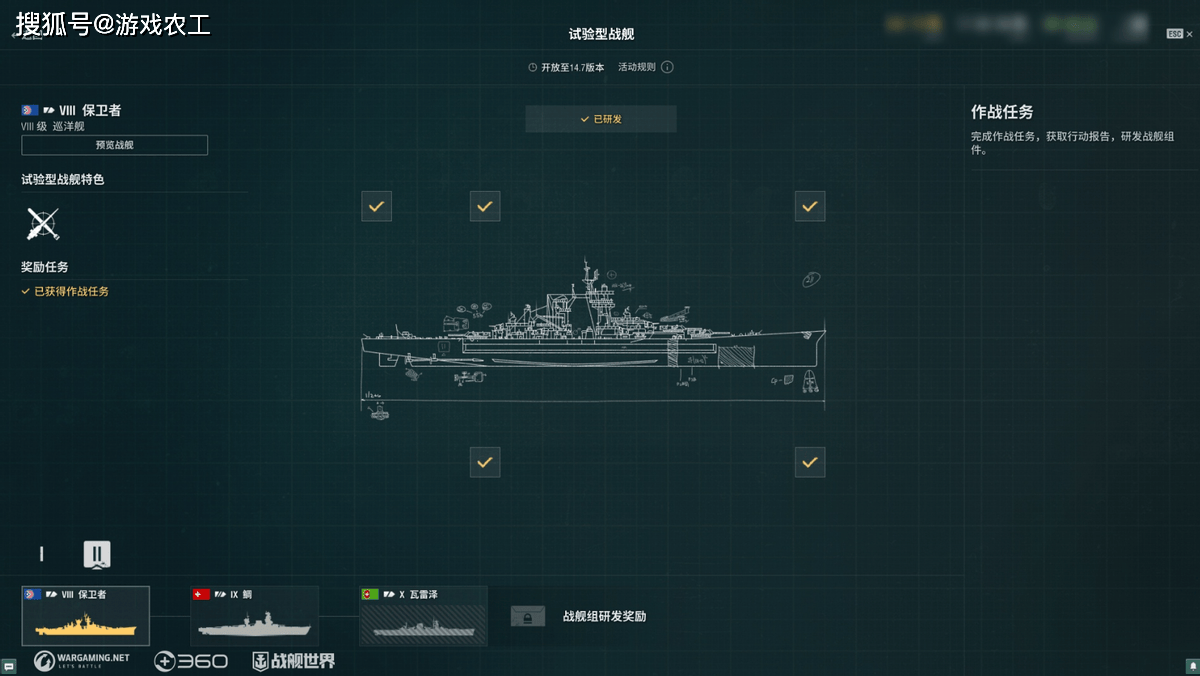Click the clock icon beside 开放至14.7版本
Image resolution: width=1200 pixels, height=676 pixels.
tap(533, 67)
